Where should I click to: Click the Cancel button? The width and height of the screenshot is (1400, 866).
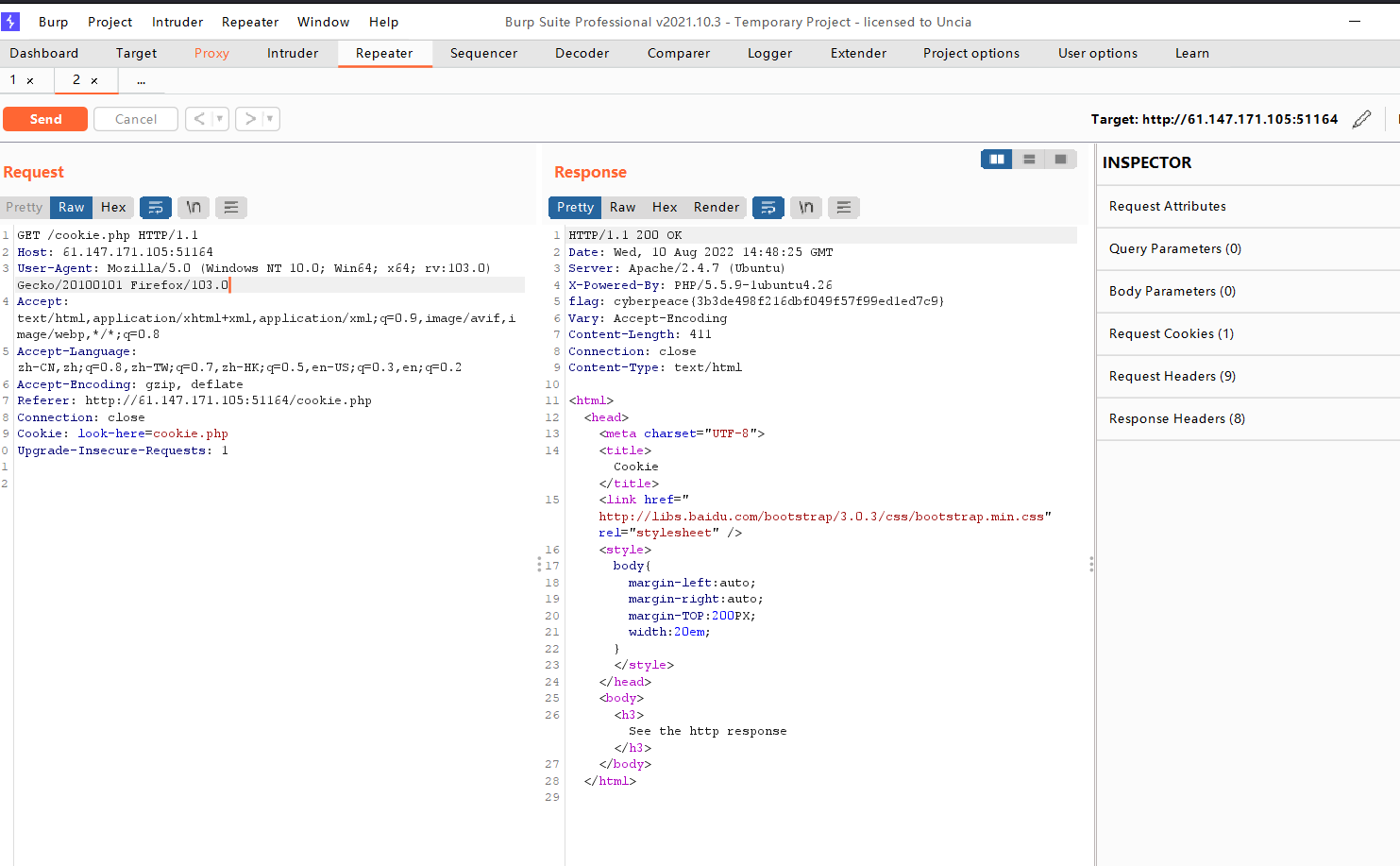136,119
